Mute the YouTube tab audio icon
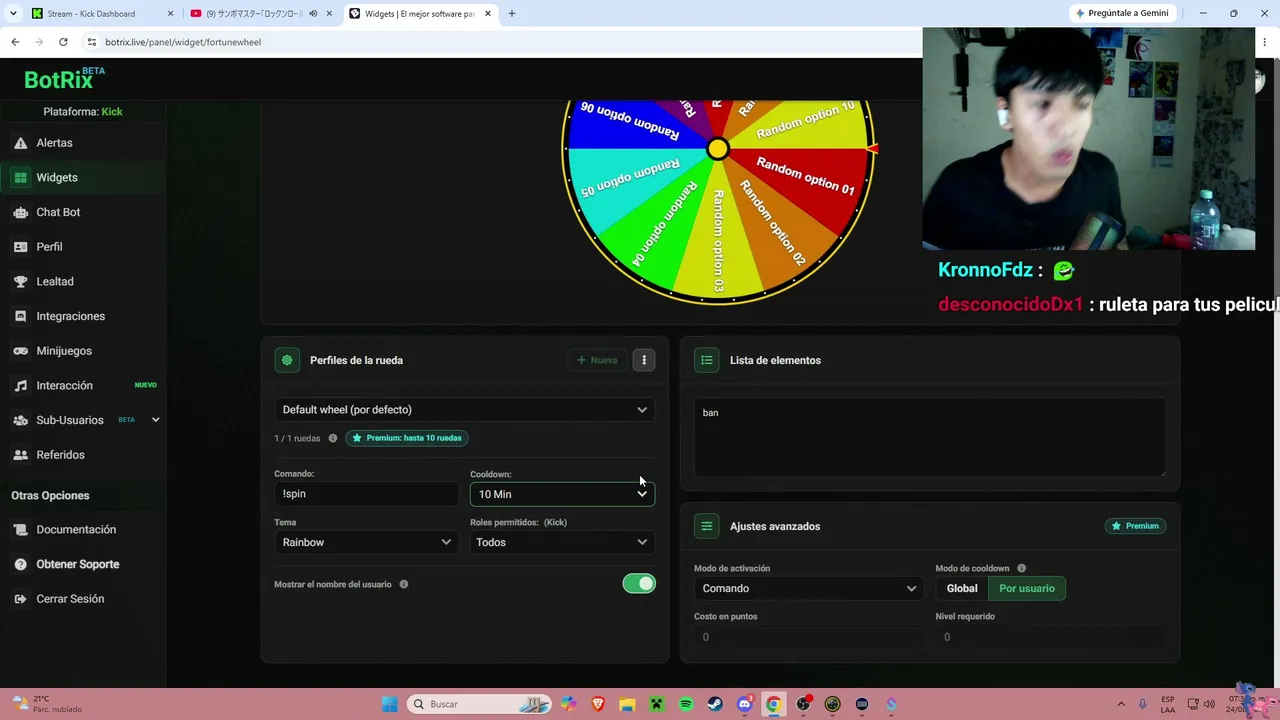 313,14
